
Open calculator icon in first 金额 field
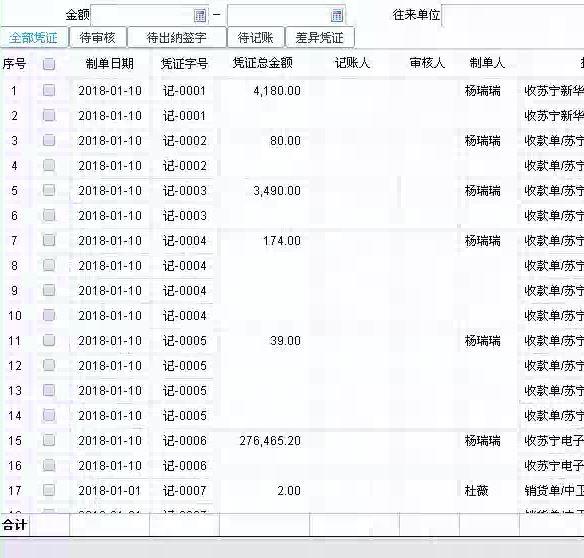200,15
